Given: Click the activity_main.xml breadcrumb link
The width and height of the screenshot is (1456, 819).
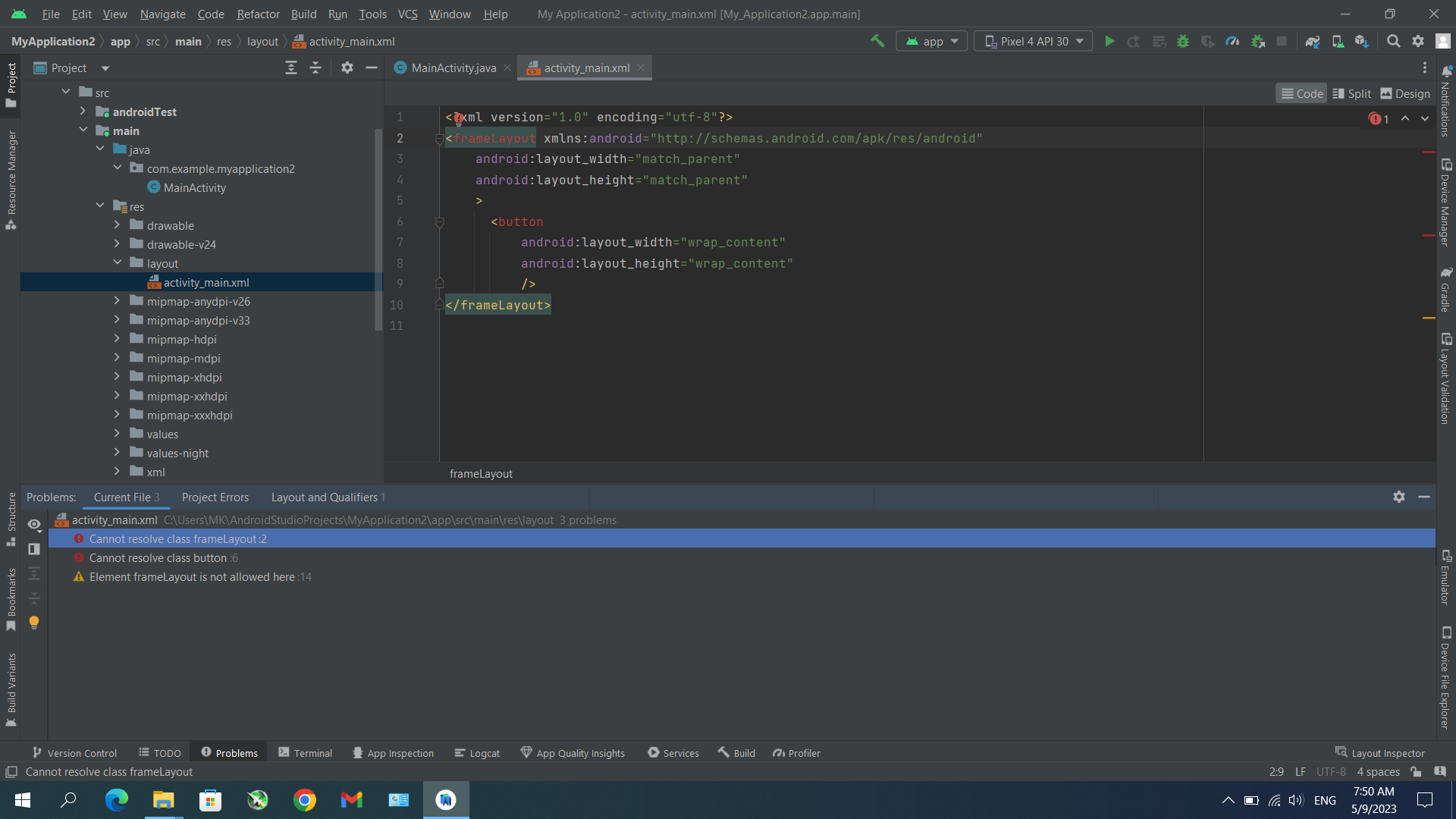Looking at the screenshot, I should pos(352,41).
